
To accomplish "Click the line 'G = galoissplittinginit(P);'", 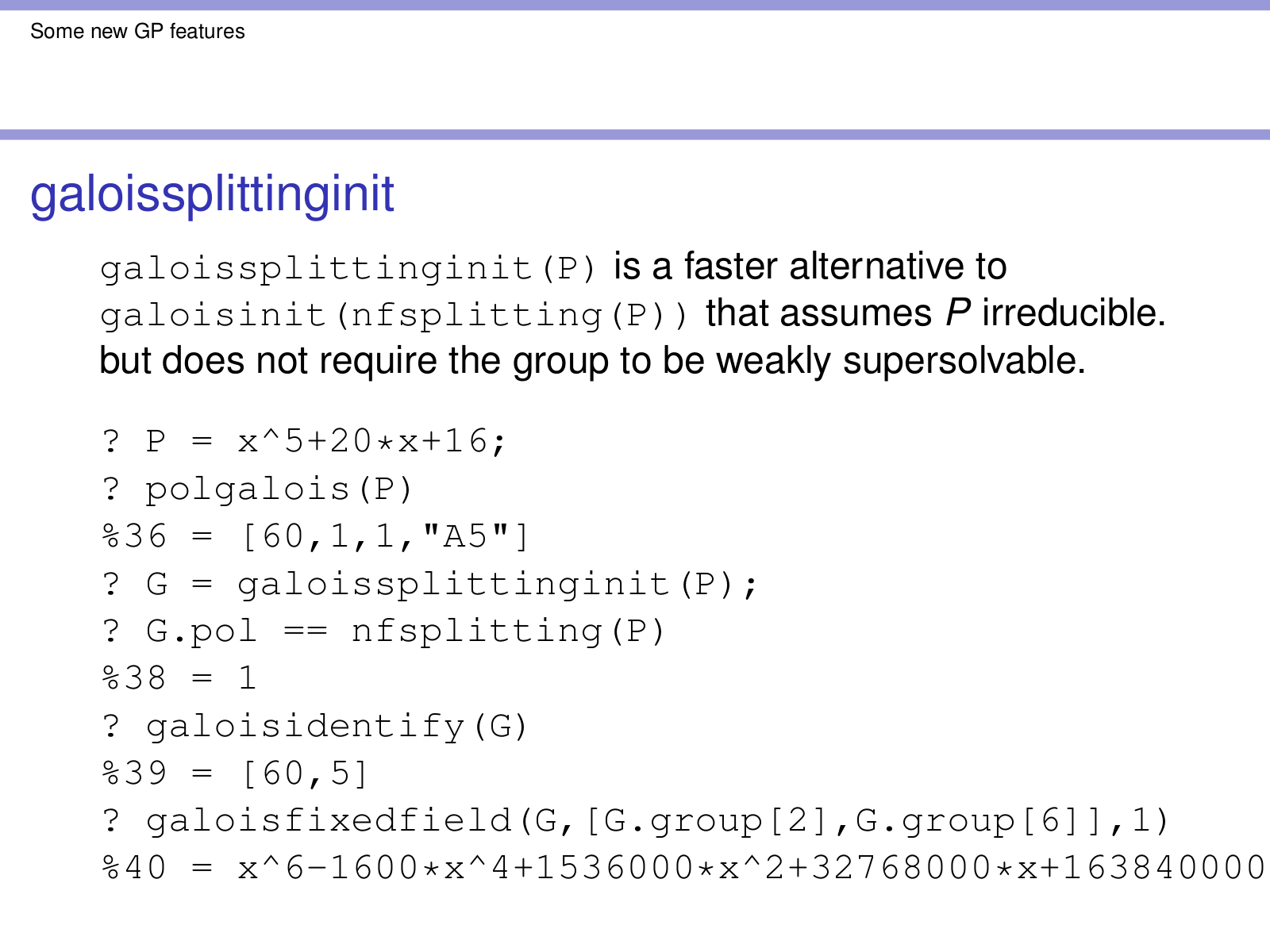I will 452,585.
